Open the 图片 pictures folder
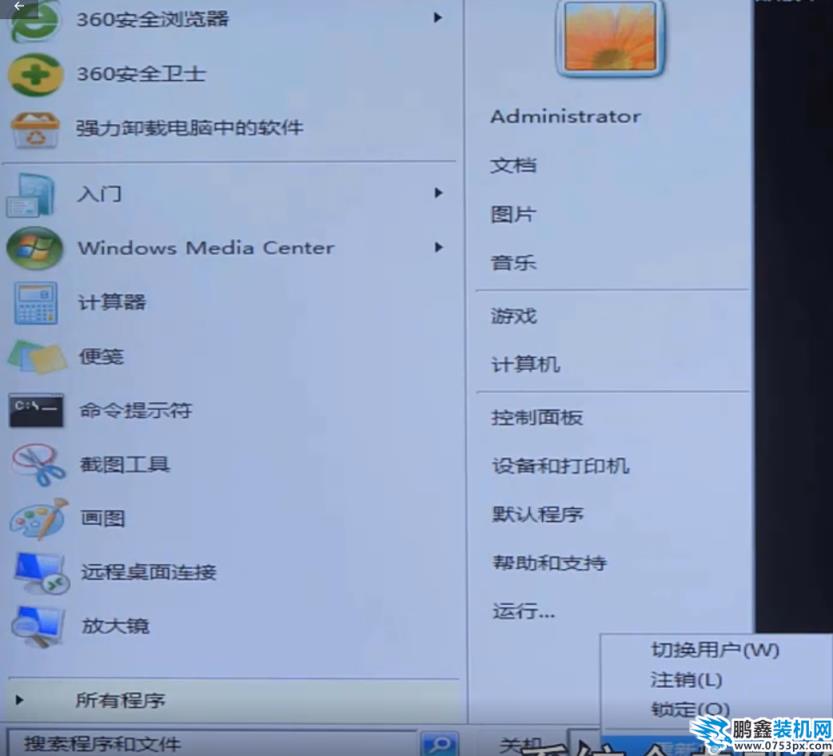833x756 pixels. (513, 214)
